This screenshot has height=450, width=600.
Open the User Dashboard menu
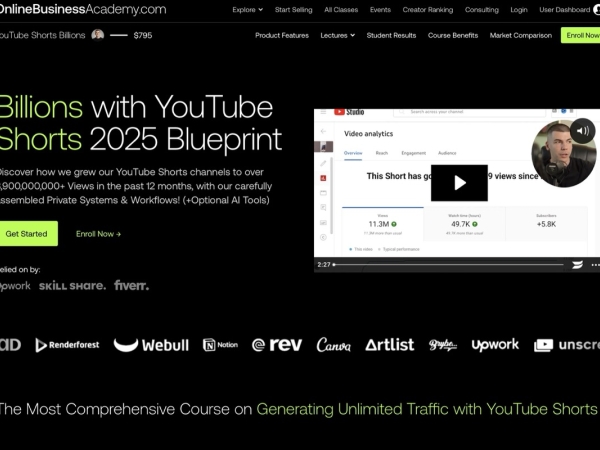coord(563,10)
